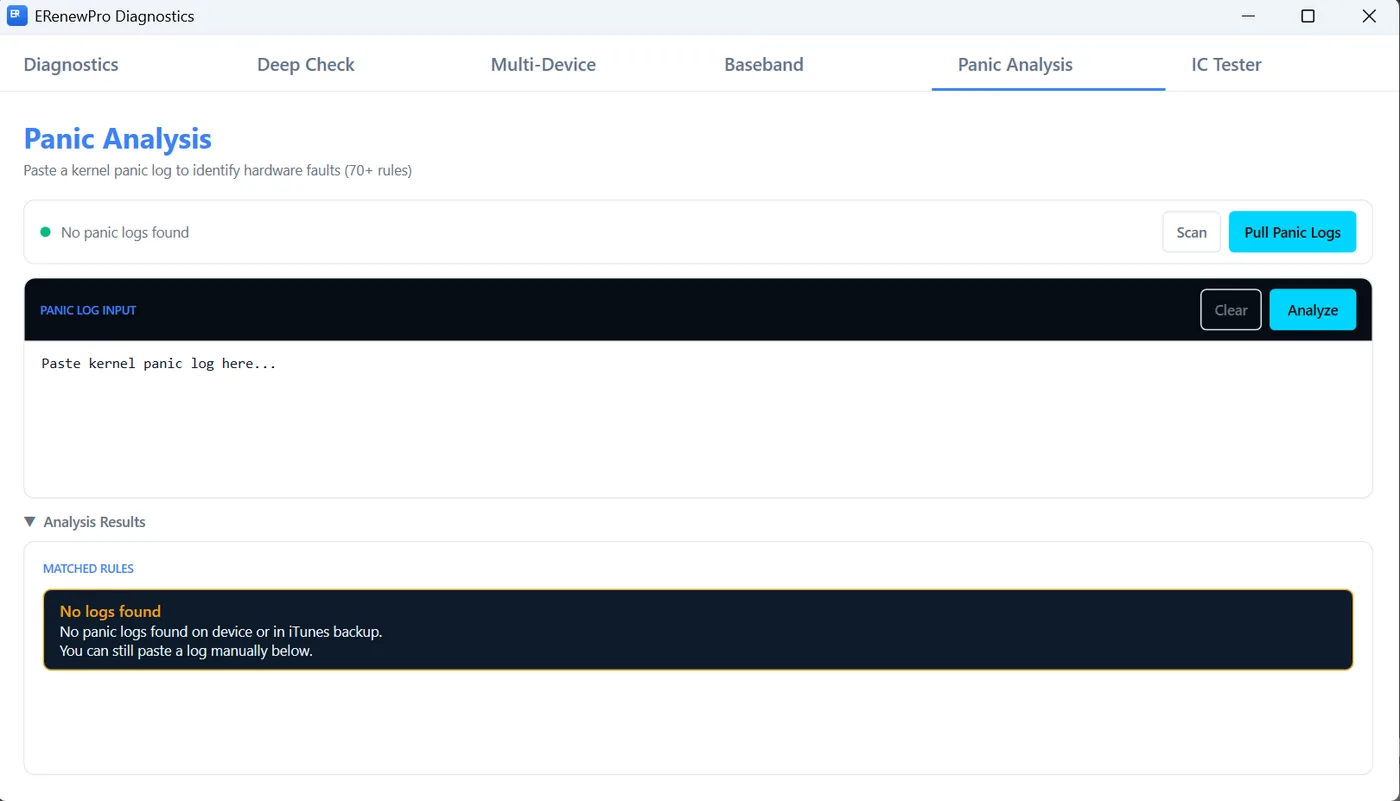Minimize the ERenewPro Diagnostics window

[1249, 16]
